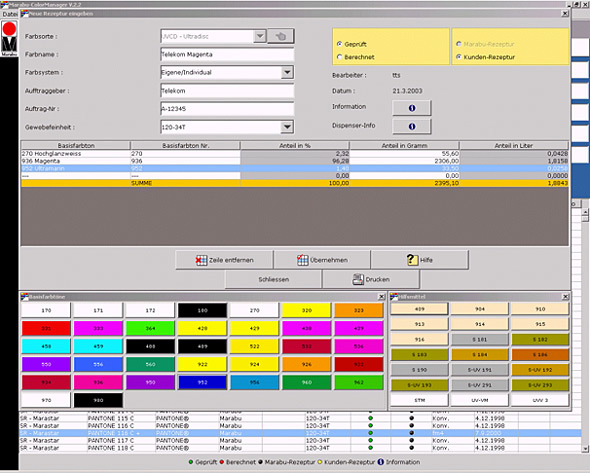
Task: Pick black base colour swatch 180
Action: click(202, 310)
